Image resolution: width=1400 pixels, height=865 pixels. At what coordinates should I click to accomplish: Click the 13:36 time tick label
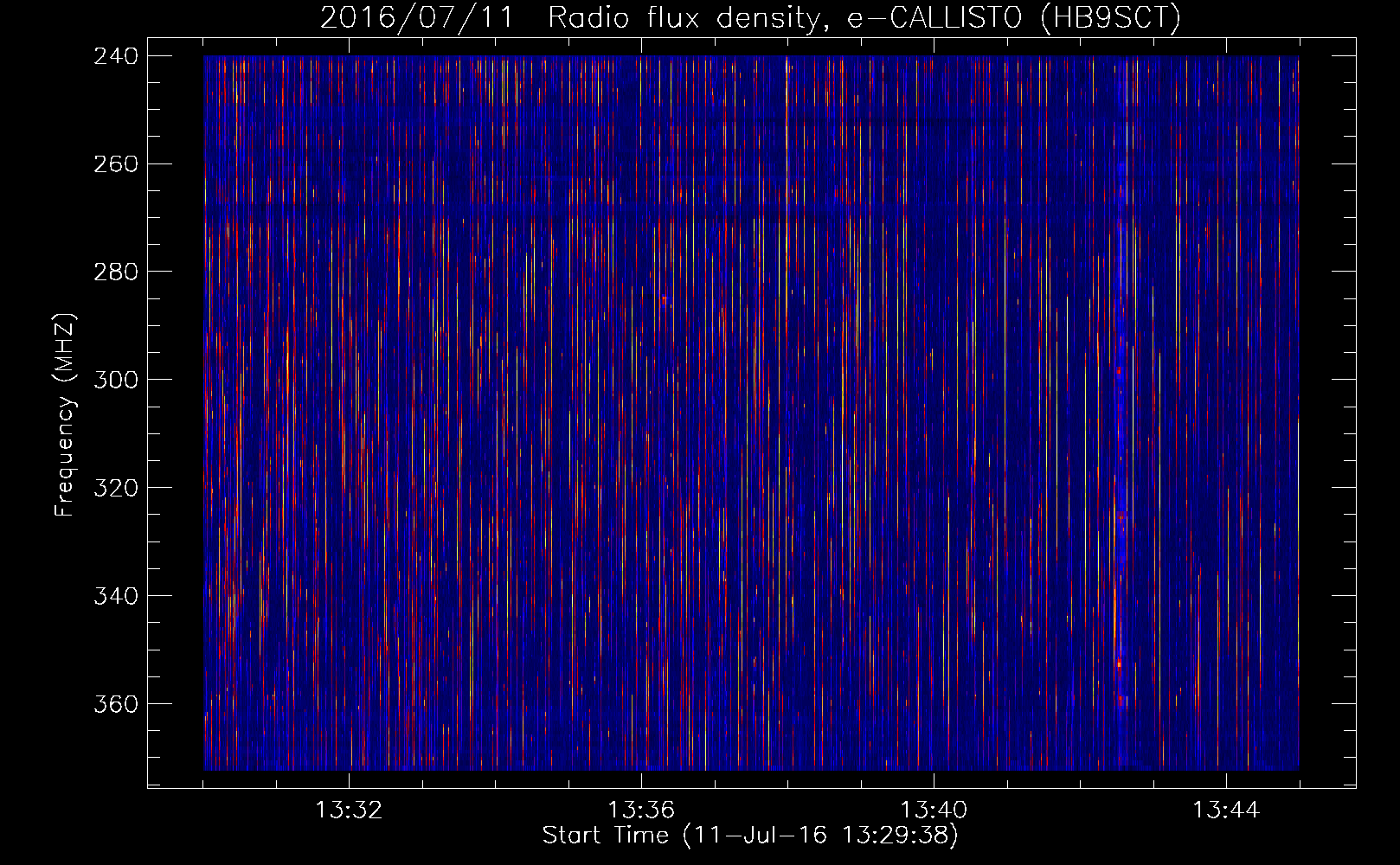click(641, 811)
